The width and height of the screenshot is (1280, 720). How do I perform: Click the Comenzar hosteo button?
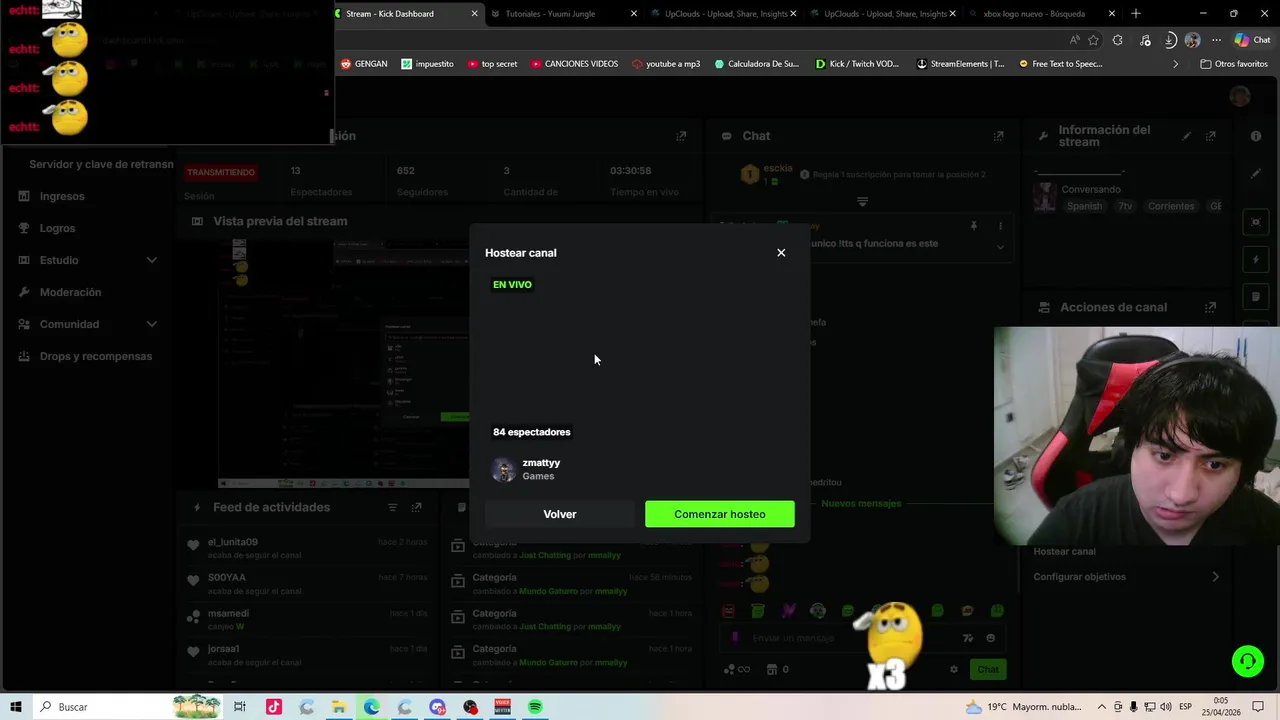pos(720,514)
